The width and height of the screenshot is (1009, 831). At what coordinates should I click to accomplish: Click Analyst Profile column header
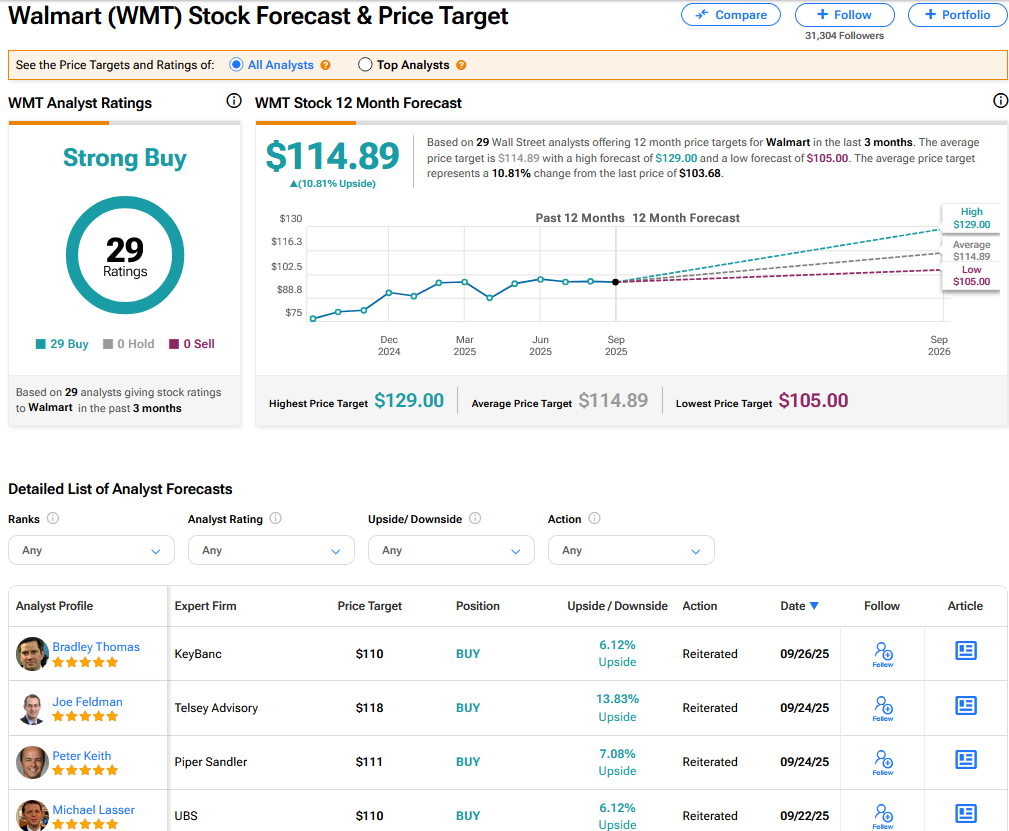(x=54, y=606)
